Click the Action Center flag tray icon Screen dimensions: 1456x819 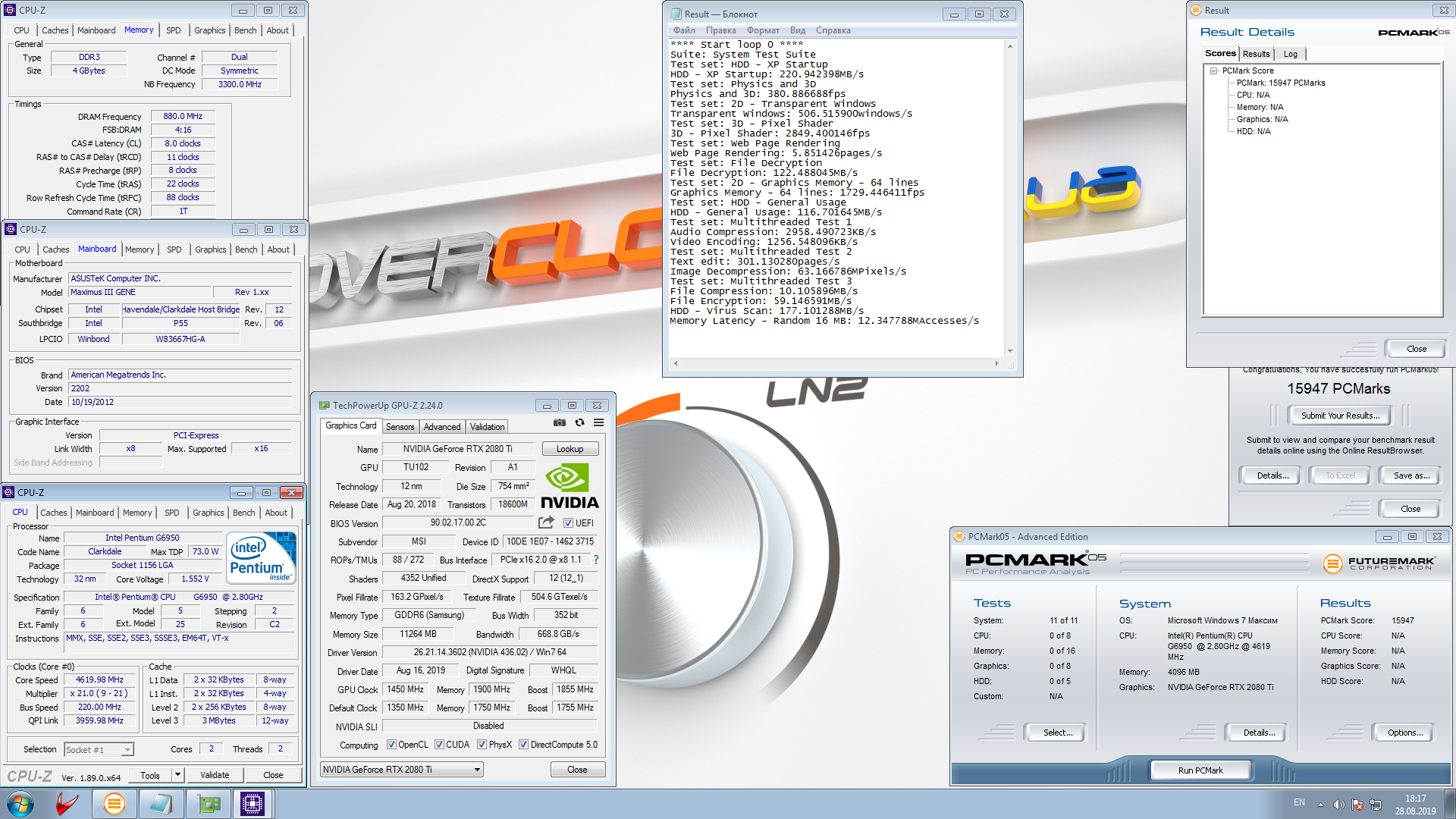[x=1357, y=805]
